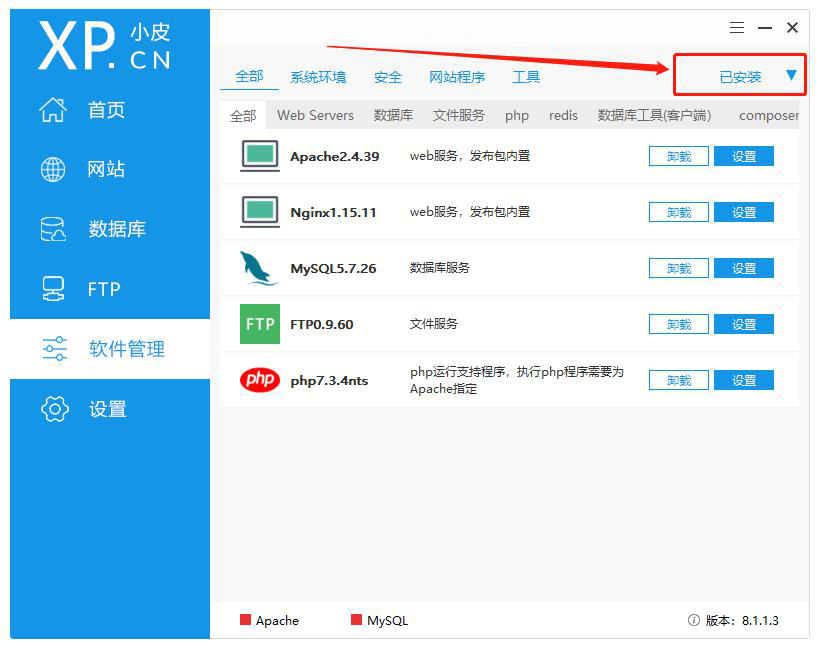Filter by 数据库工具(客户端) sub-tab

coord(654,115)
